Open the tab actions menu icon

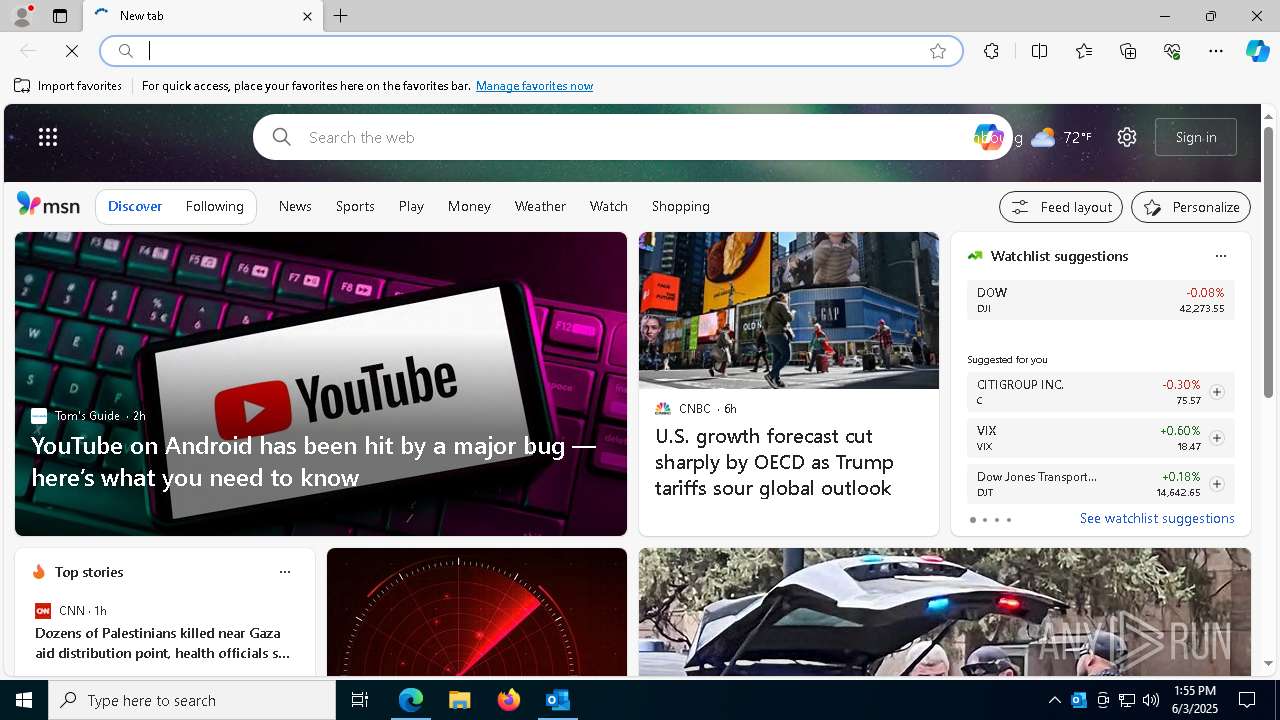60,16
